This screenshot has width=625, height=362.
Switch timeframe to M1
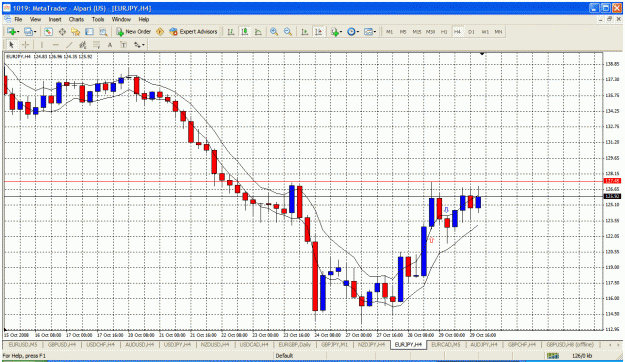coord(389,31)
